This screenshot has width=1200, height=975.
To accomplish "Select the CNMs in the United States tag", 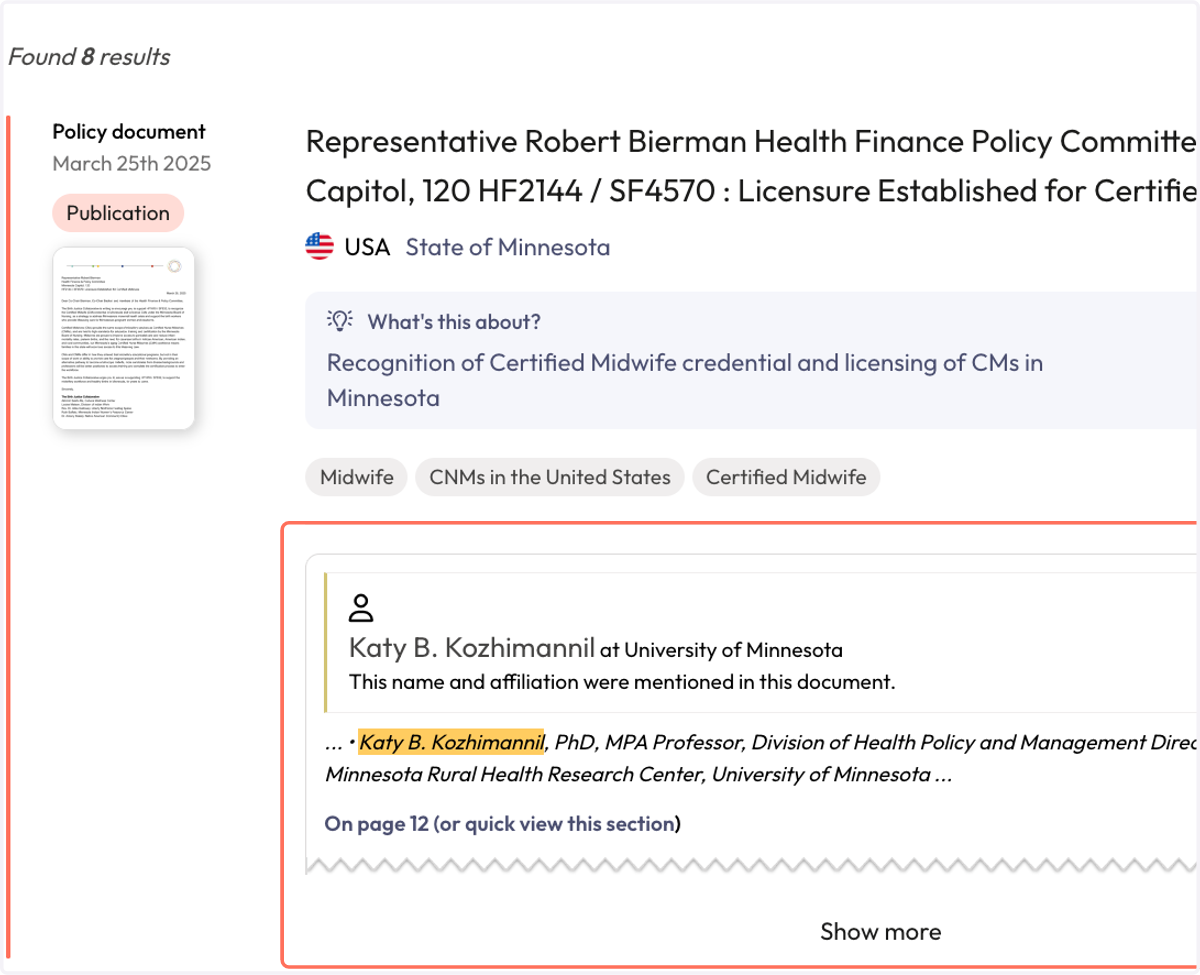I will [x=550, y=477].
